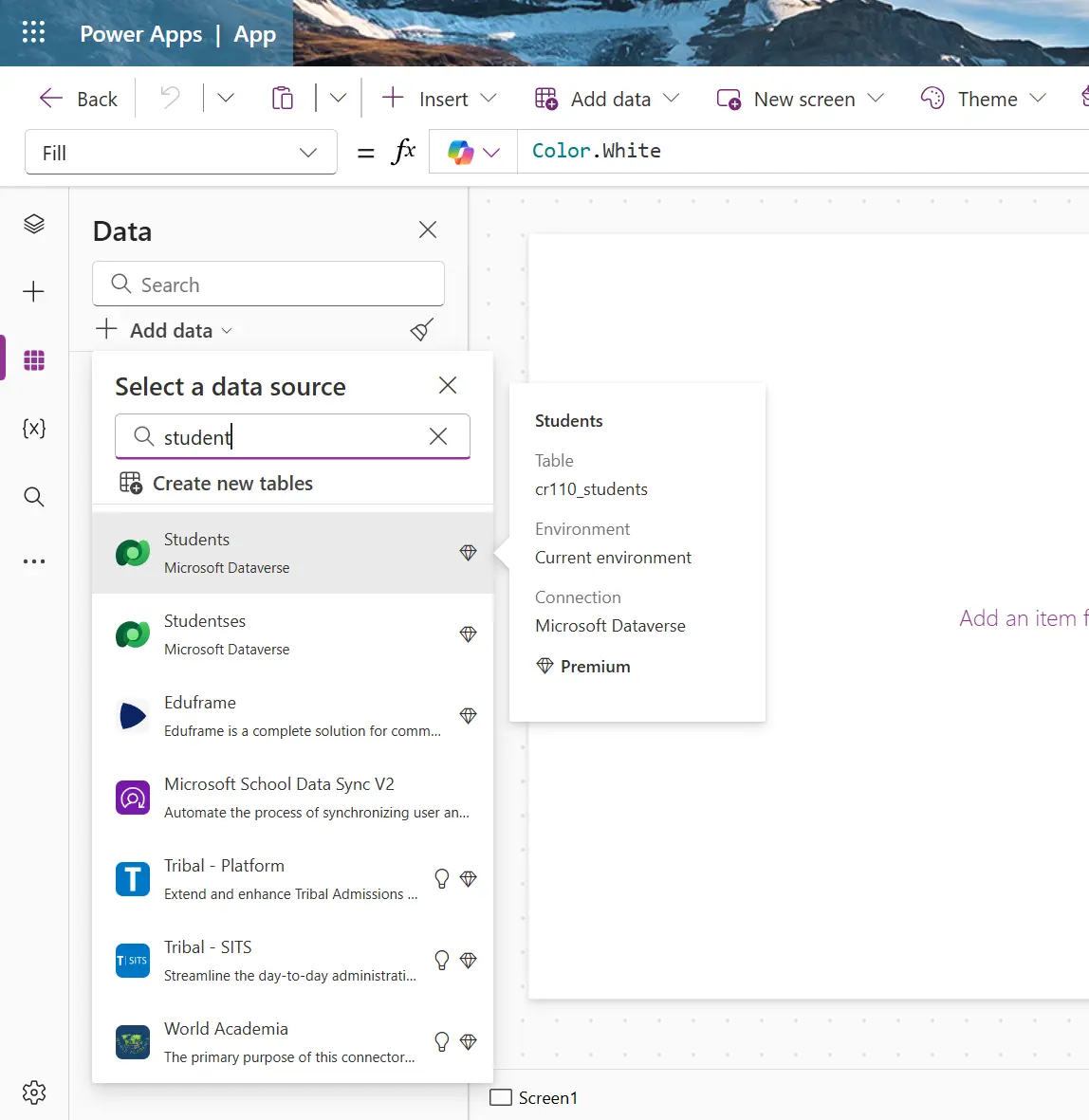
Task: Select the Data pane grid icon
Action: click(34, 360)
